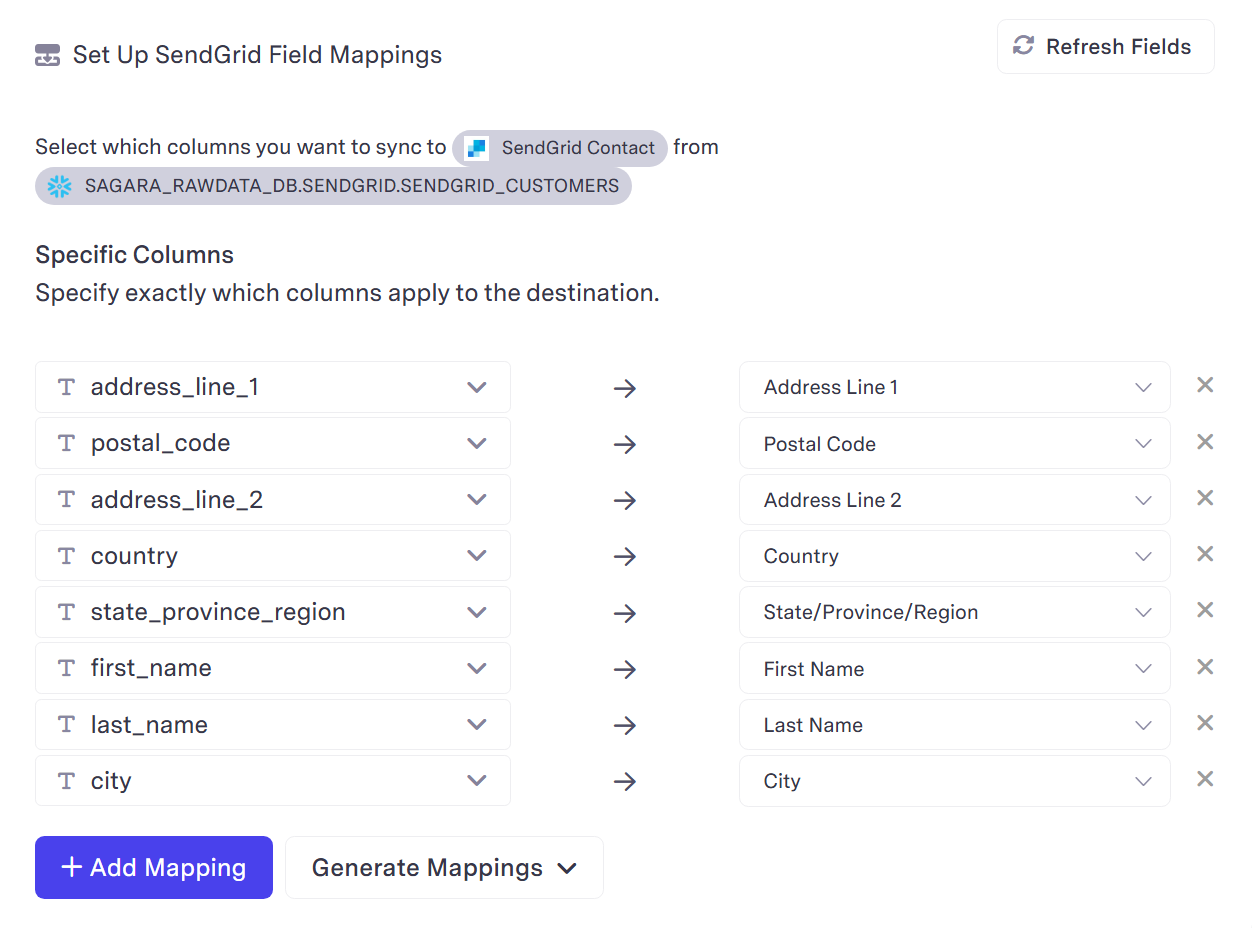
Task: Remove the city mapping row
Action: pos(1205,779)
